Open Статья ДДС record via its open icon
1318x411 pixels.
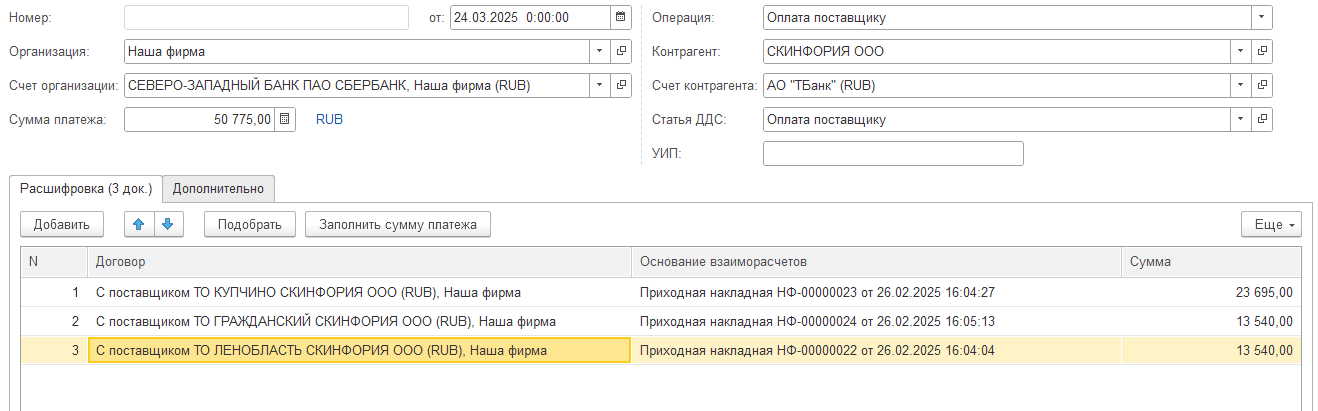[x=1262, y=120]
